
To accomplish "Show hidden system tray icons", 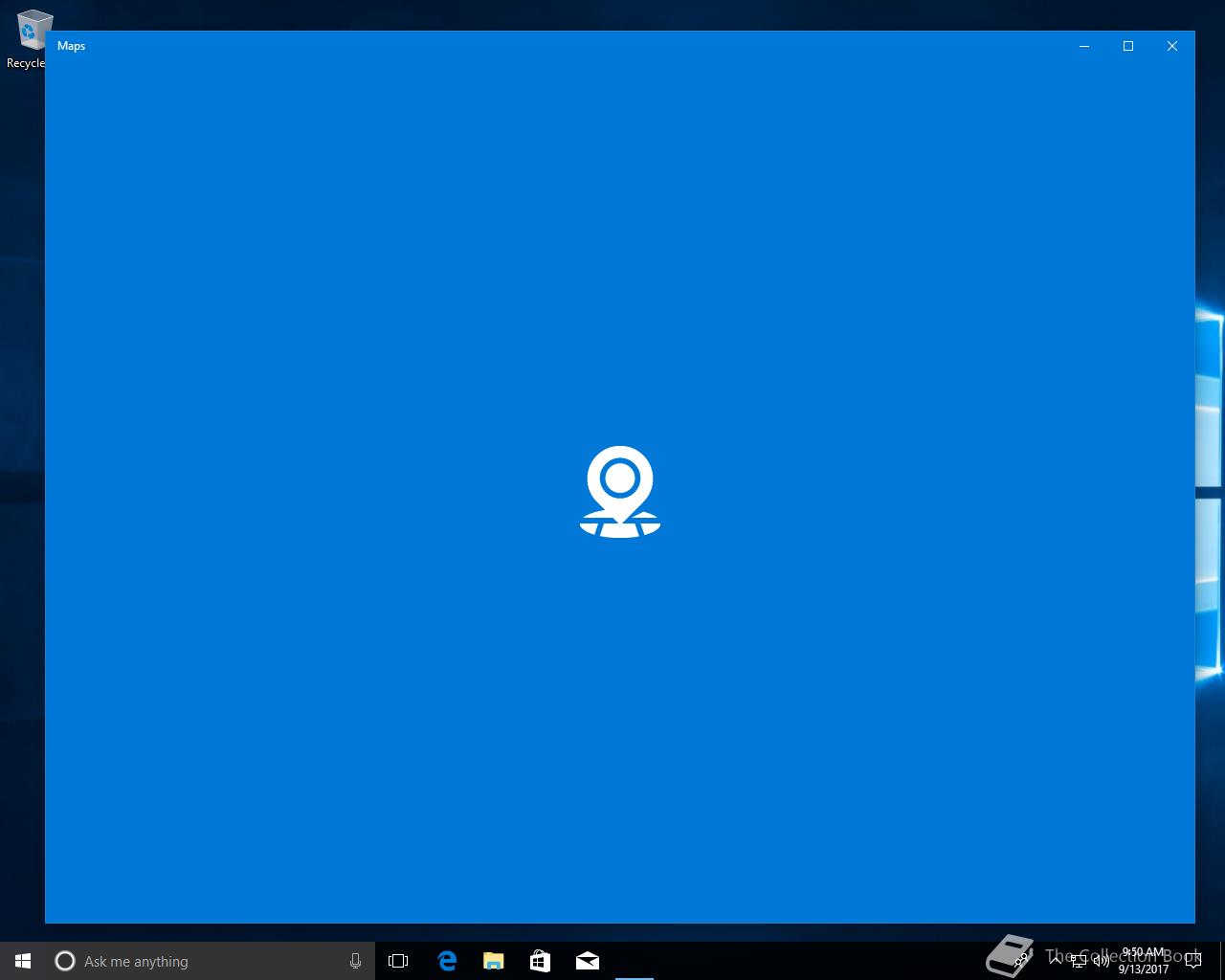I will (1057, 961).
